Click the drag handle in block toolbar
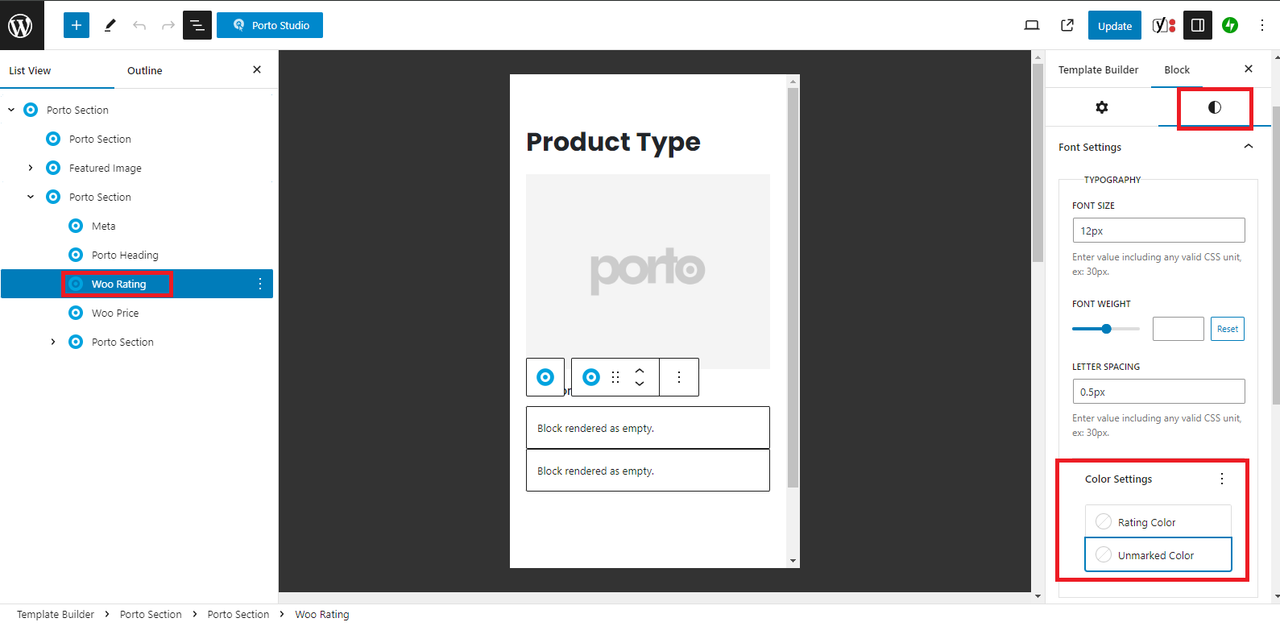The height and width of the screenshot is (623, 1280). click(x=615, y=377)
